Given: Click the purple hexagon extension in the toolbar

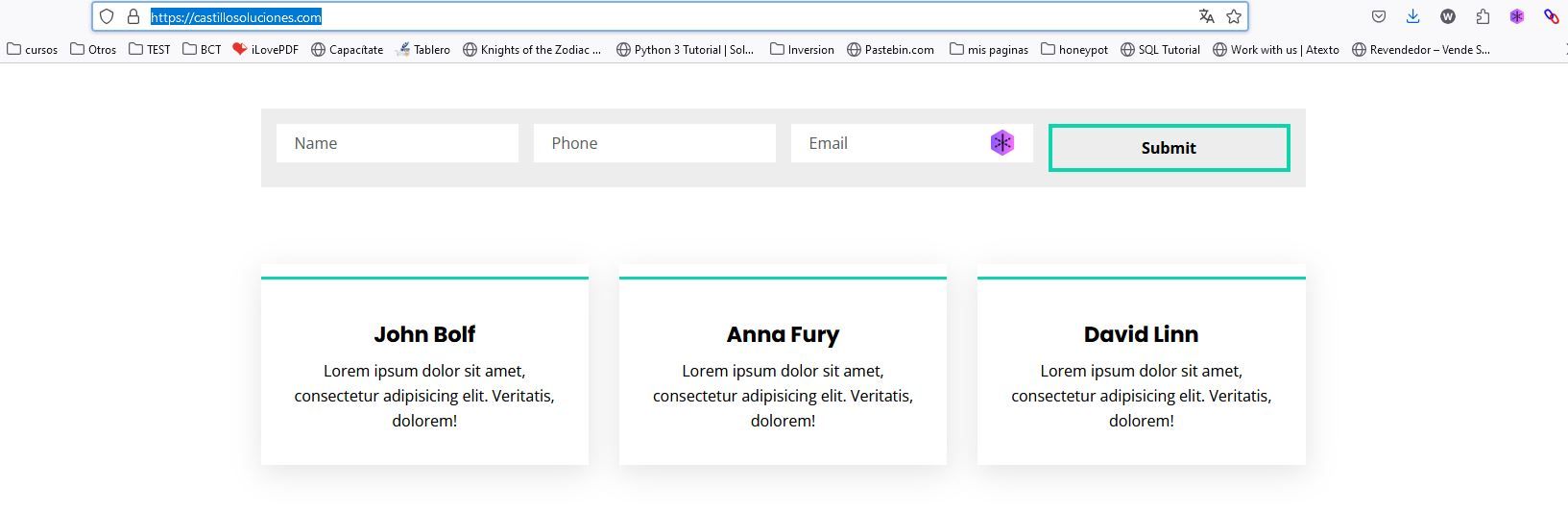Looking at the screenshot, I should tap(1517, 16).
